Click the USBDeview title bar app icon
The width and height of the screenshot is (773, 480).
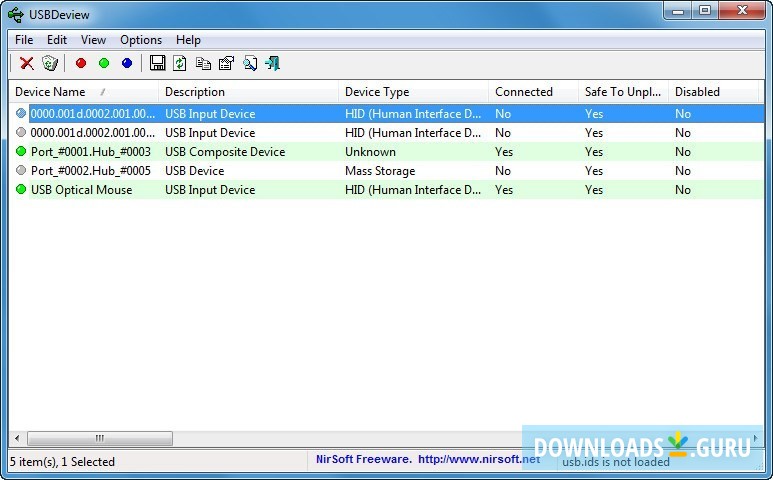pyautogui.click(x=16, y=14)
